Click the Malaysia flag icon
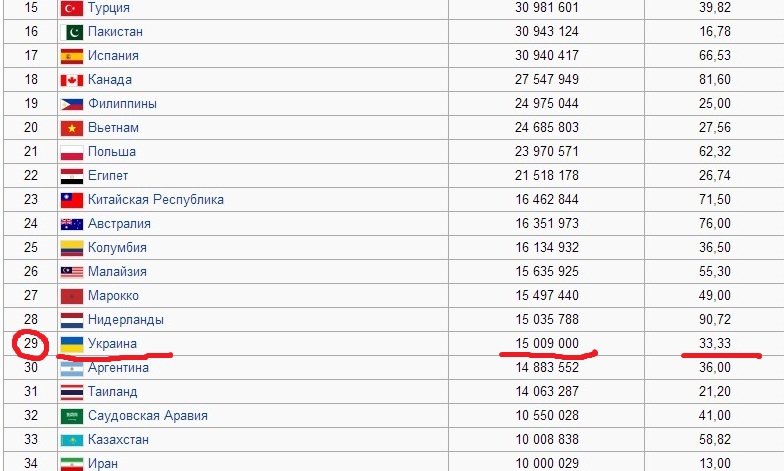Viewport: 784px width, 471px height. [x=71, y=272]
